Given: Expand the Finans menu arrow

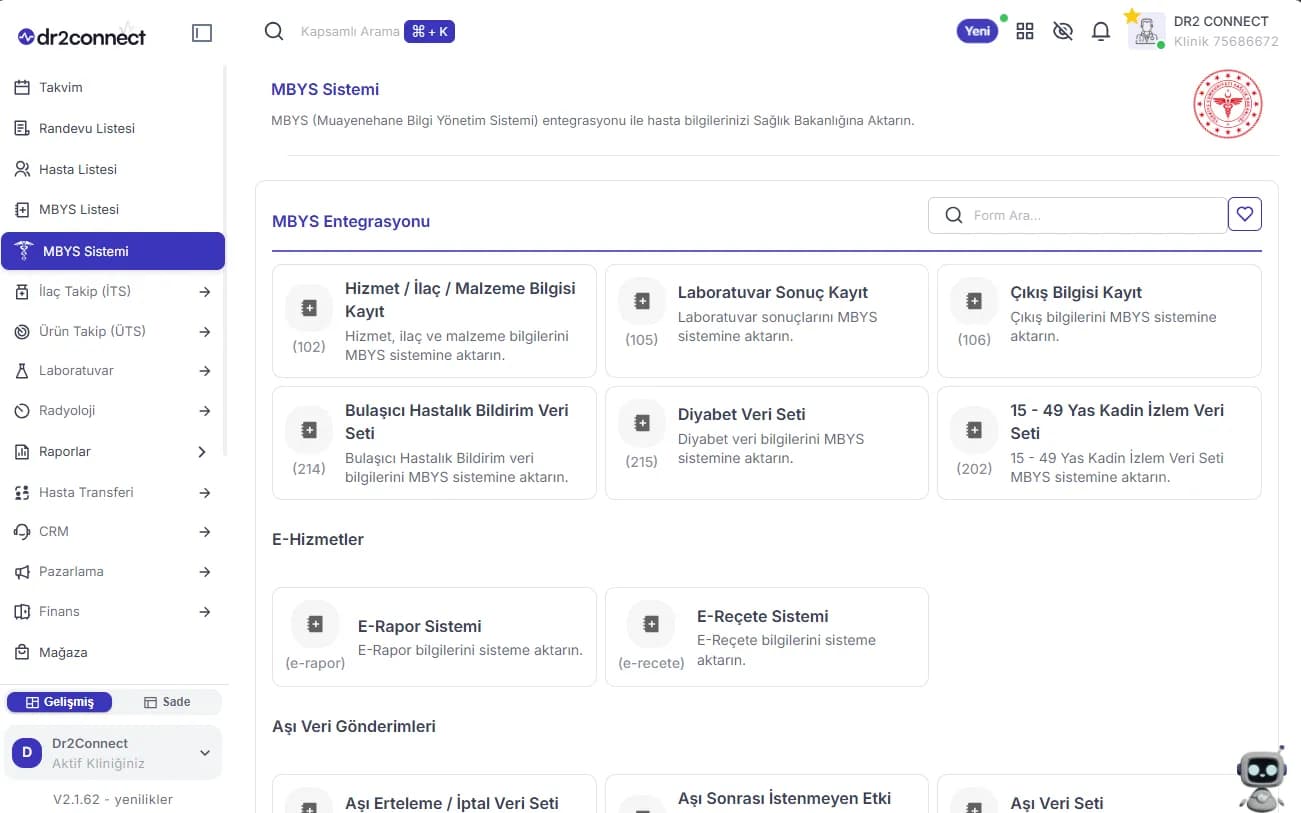Looking at the screenshot, I should tap(204, 612).
